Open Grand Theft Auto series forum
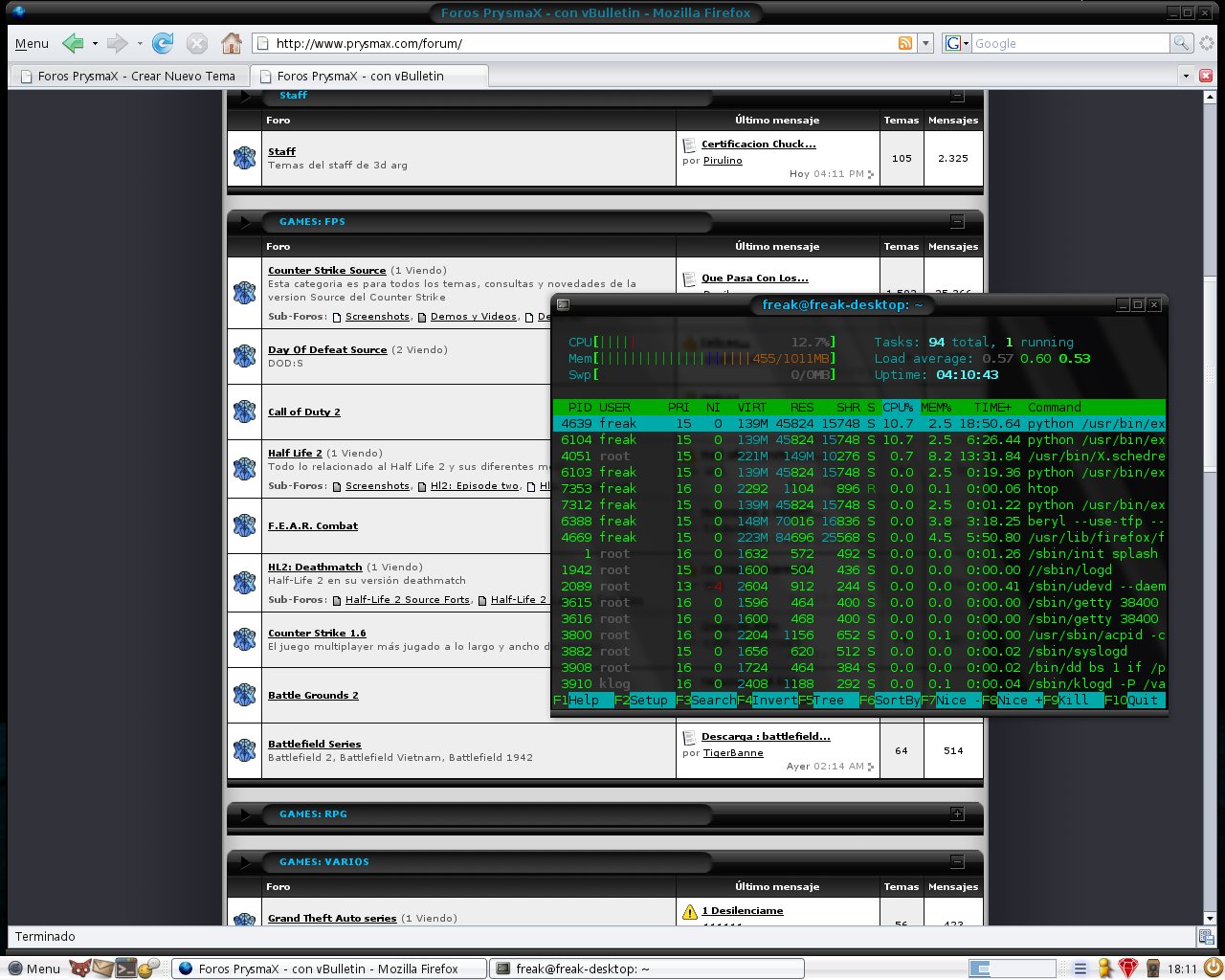 332,918
